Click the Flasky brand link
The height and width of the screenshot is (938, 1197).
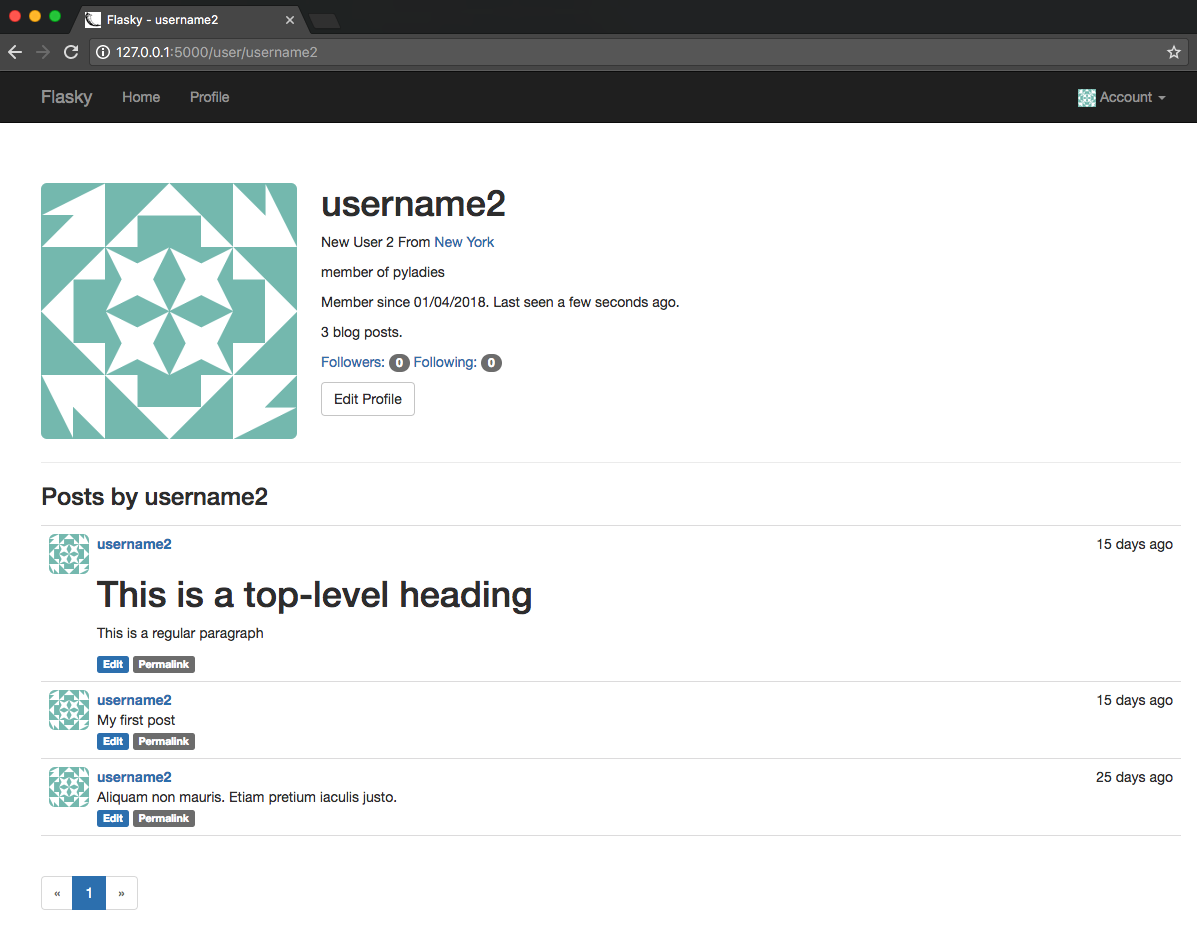(x=66, y=97)
